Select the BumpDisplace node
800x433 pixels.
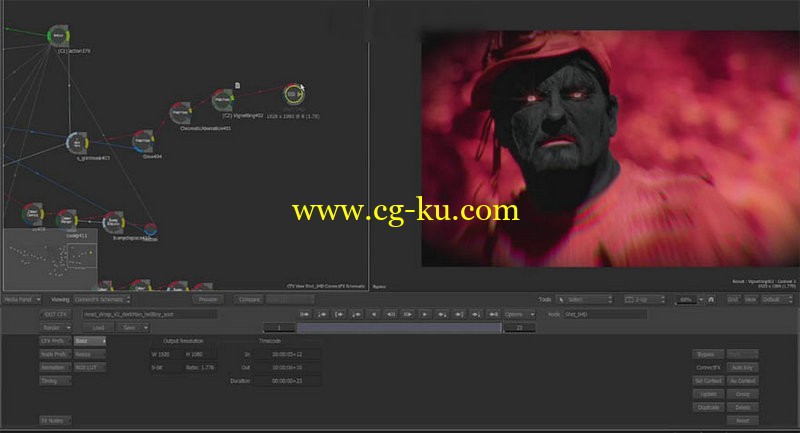(x=113, y=222)
